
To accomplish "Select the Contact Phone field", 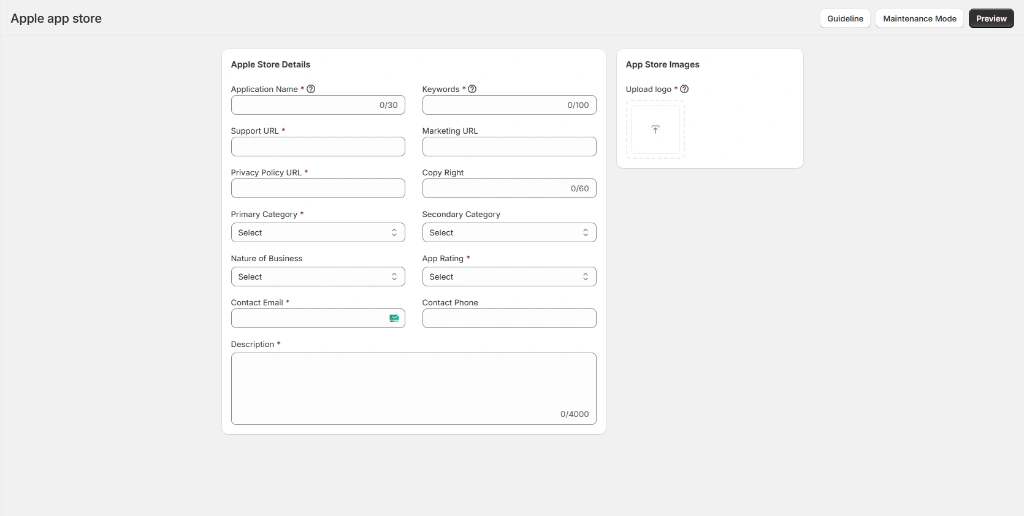I will 509,318.
